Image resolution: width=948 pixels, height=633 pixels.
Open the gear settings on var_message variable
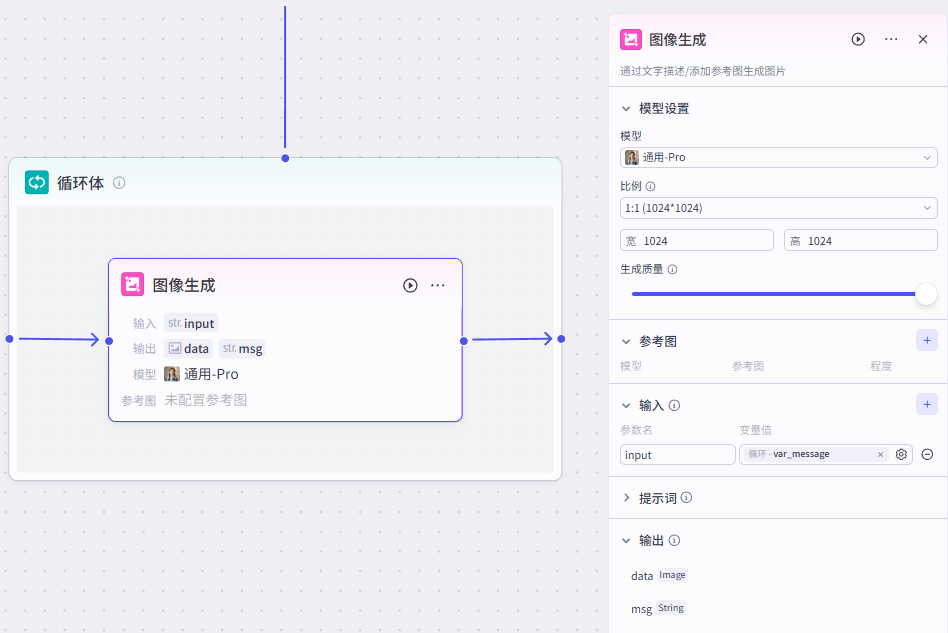click(x=900, y=454)
